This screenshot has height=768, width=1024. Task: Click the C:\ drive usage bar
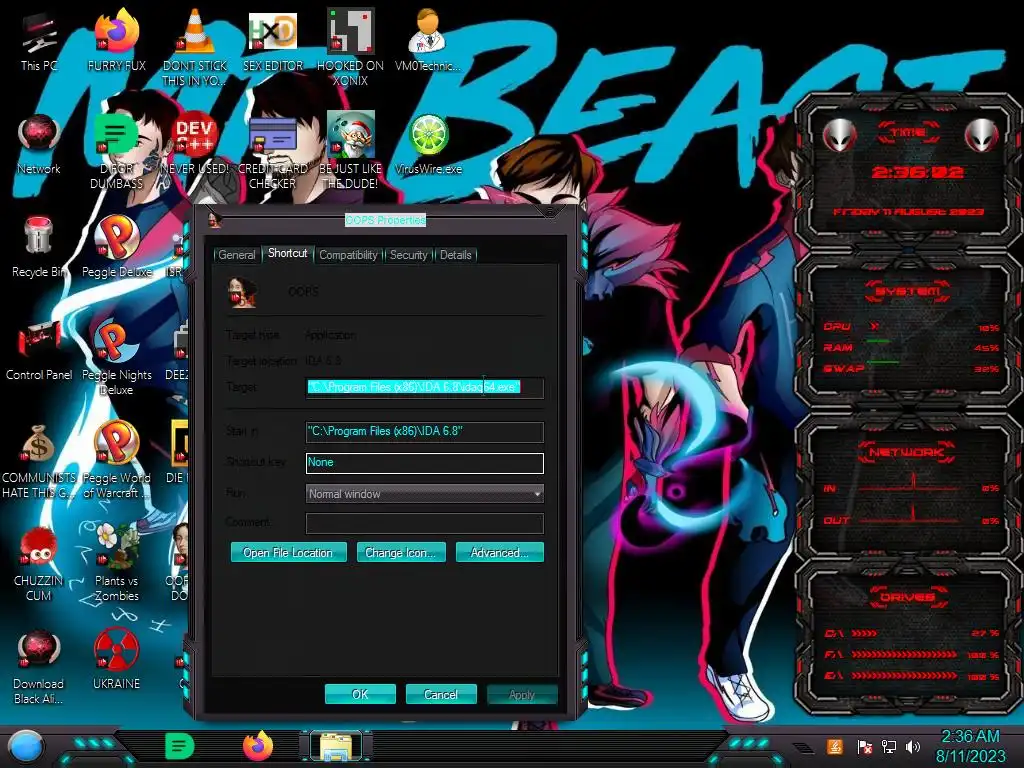[864, 633]
